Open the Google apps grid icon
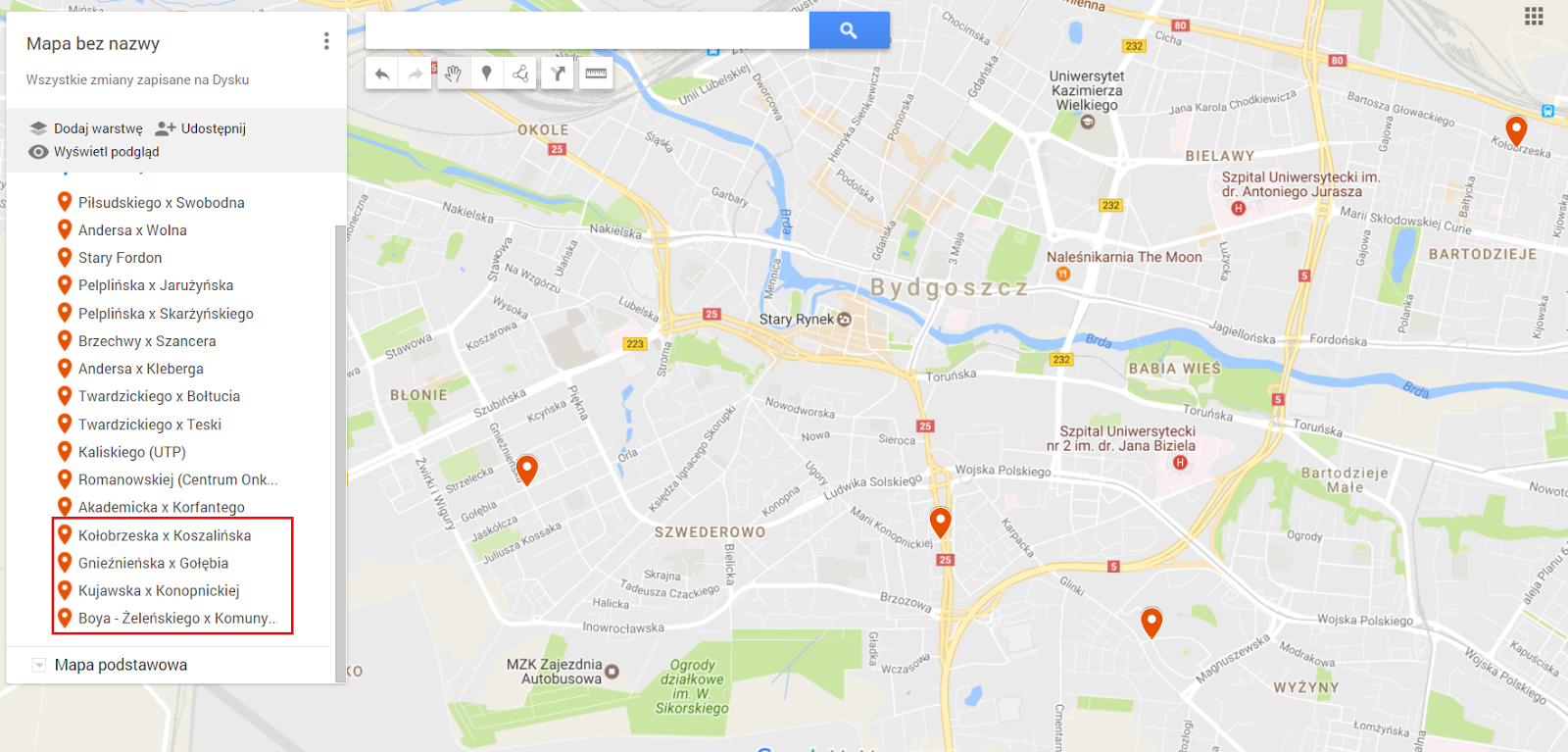1568x752 pixels. pyautogui.click(x=1534, y=16)
